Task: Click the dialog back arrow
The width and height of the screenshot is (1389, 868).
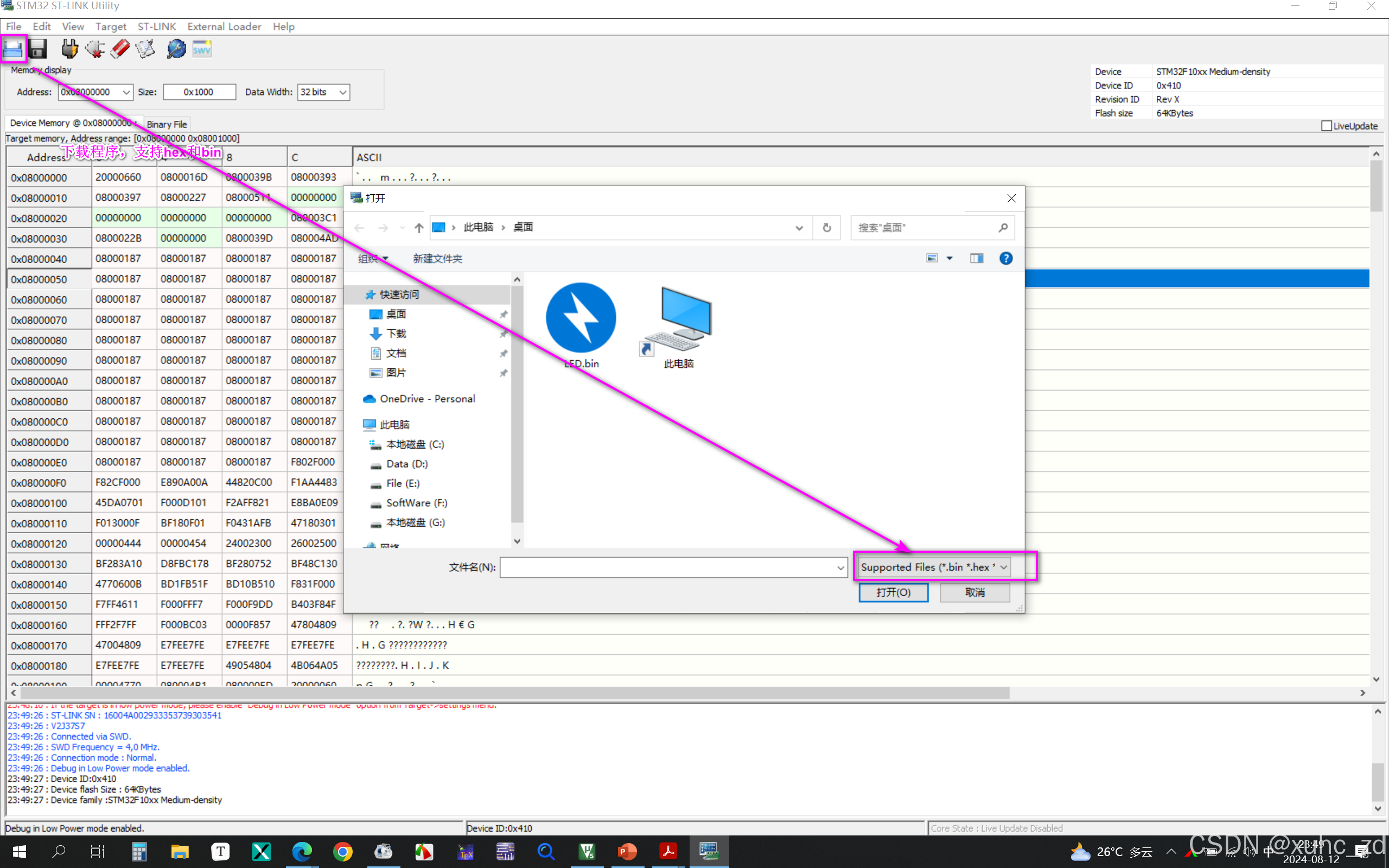Action: (x=359, y=228)
